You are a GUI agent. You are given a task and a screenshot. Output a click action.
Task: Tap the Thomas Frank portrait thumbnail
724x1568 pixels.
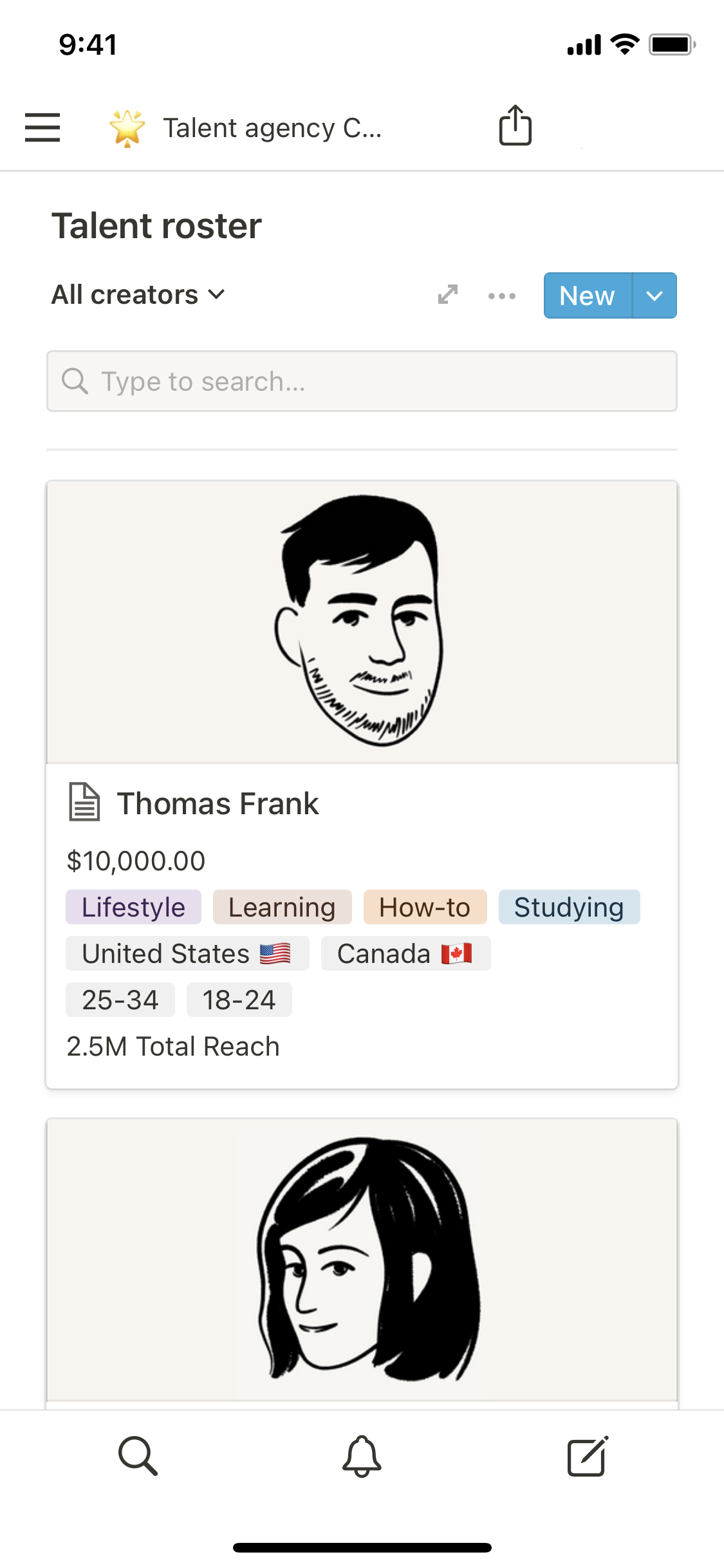(x=362, y=622)
